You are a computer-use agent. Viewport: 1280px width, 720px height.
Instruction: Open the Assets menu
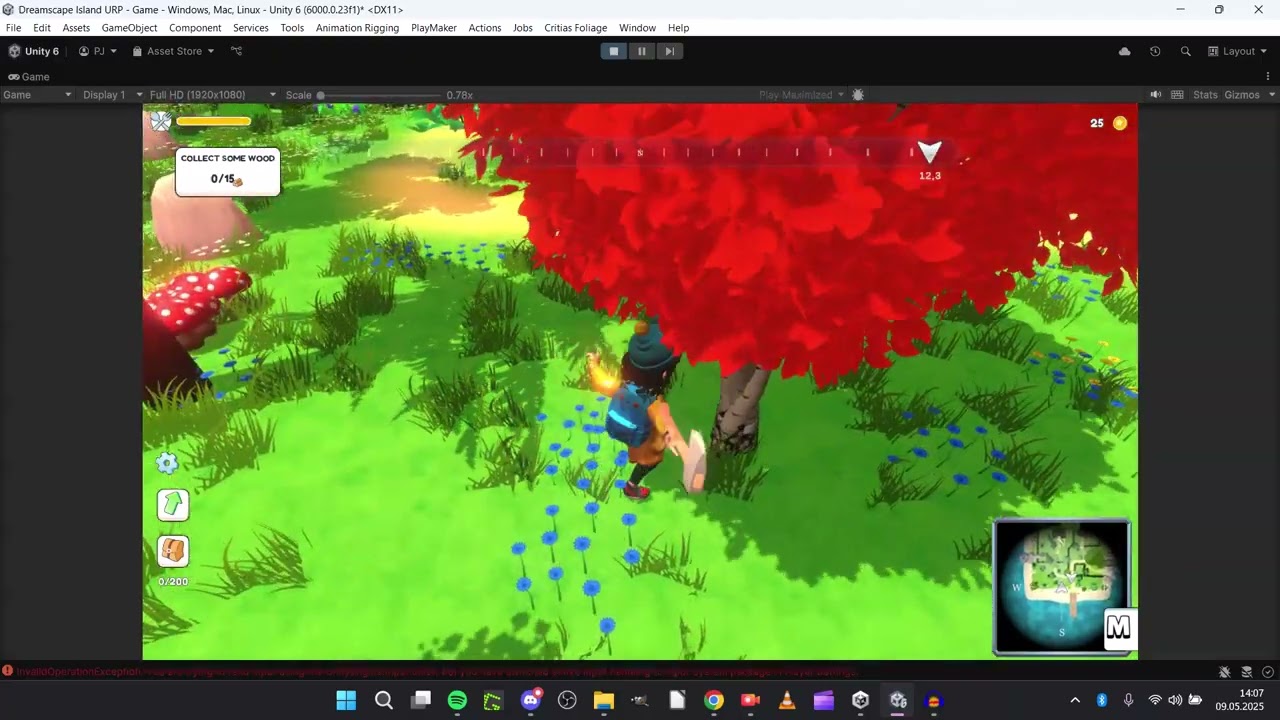76,28
